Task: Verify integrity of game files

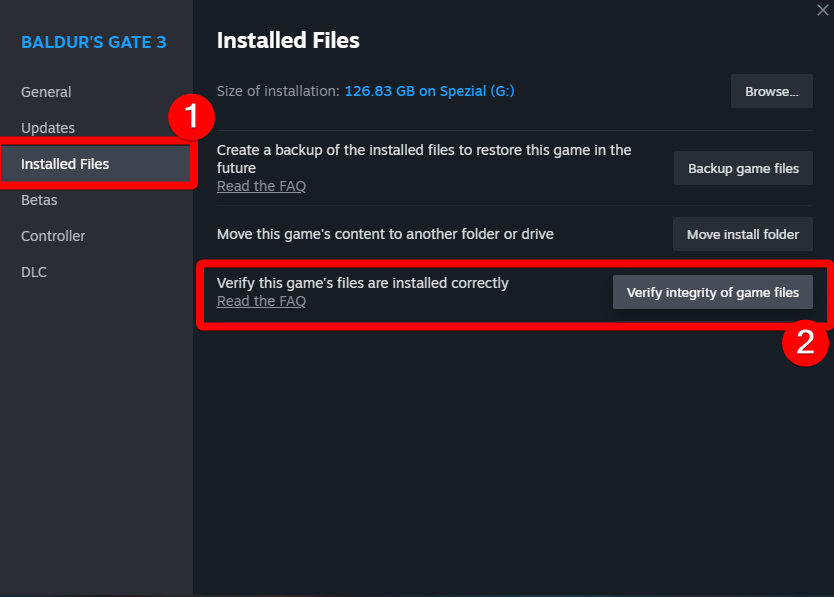Action: pyautogui.click(x=712, y=292)
